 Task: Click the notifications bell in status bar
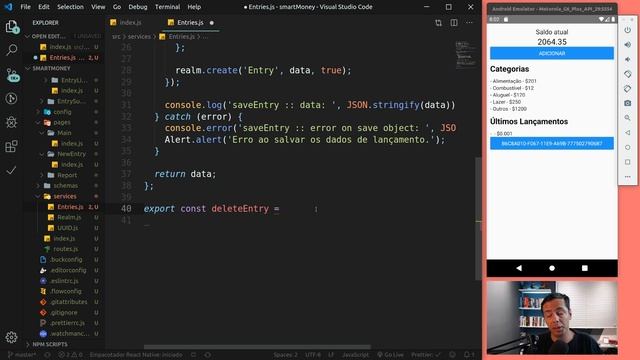(469, 355)
